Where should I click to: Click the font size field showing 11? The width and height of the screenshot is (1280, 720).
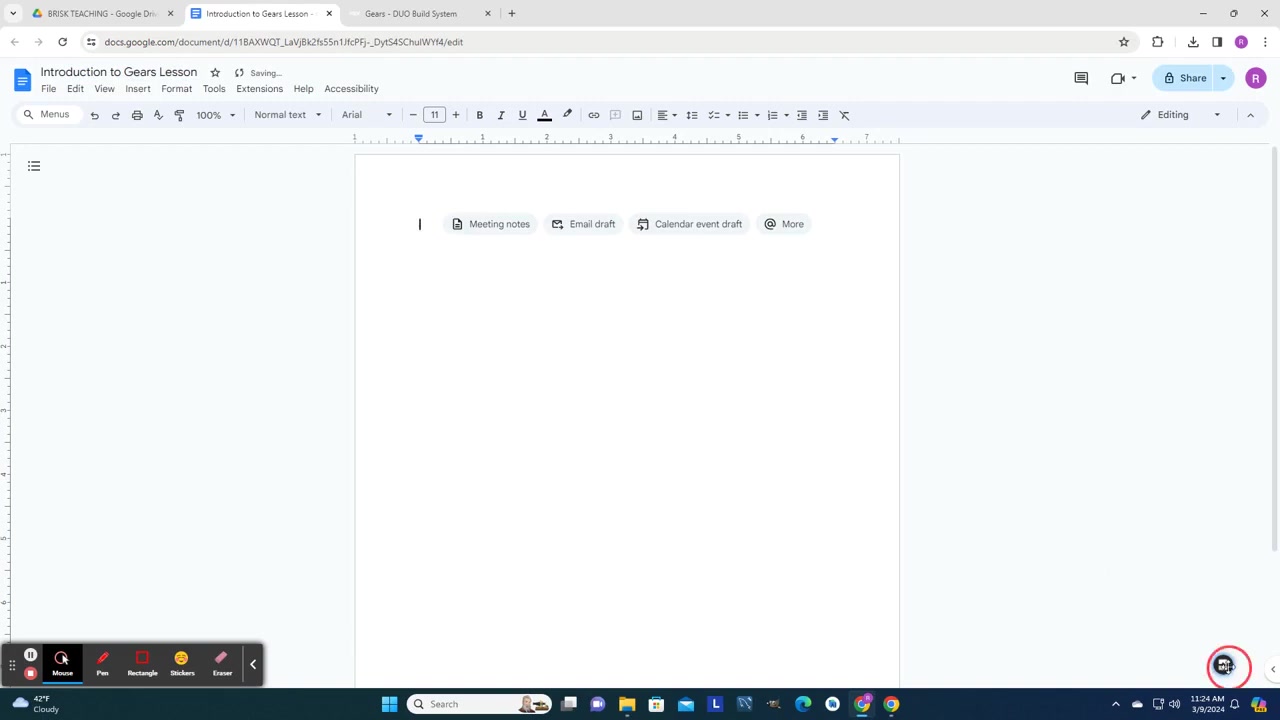tap(434, 115)
